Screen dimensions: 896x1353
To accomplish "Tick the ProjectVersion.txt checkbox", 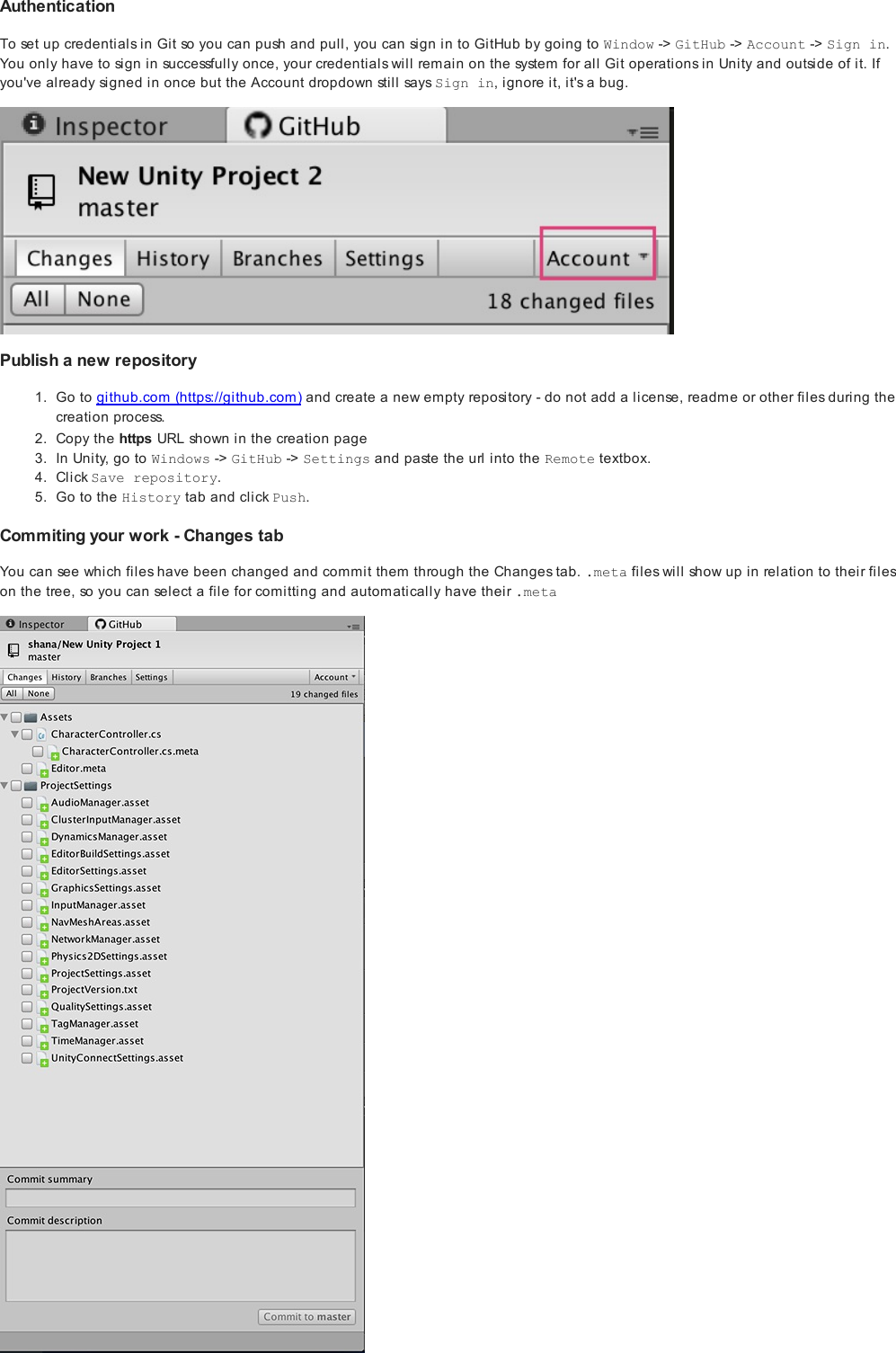I will point(27,990).
